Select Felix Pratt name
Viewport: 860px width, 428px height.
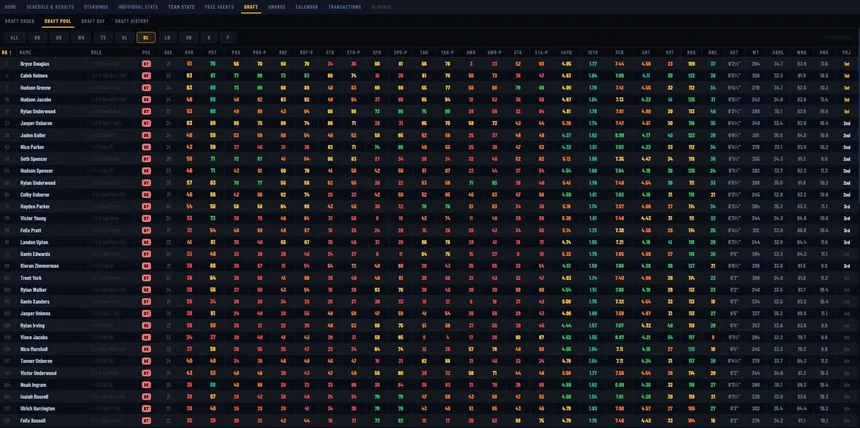click(31, 230)
